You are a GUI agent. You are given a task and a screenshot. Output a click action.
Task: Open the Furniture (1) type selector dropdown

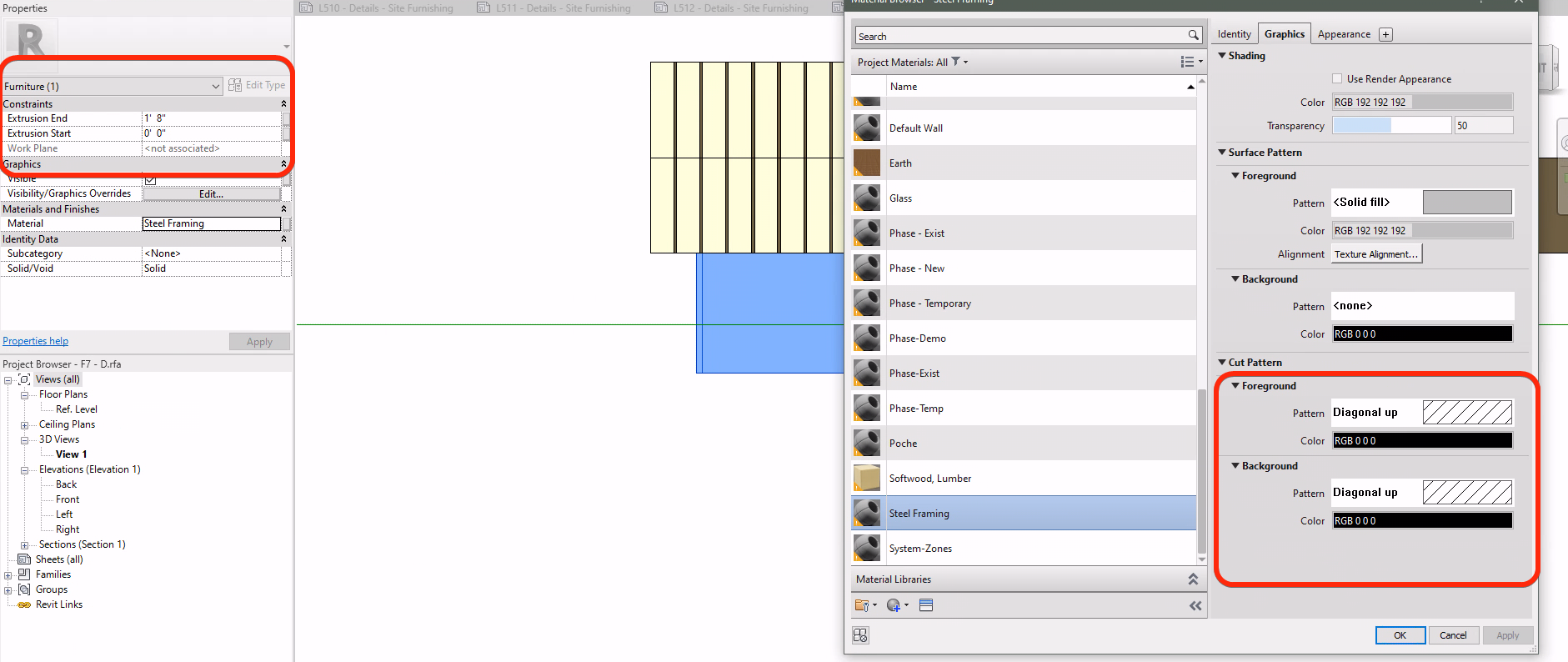point(112,86)
